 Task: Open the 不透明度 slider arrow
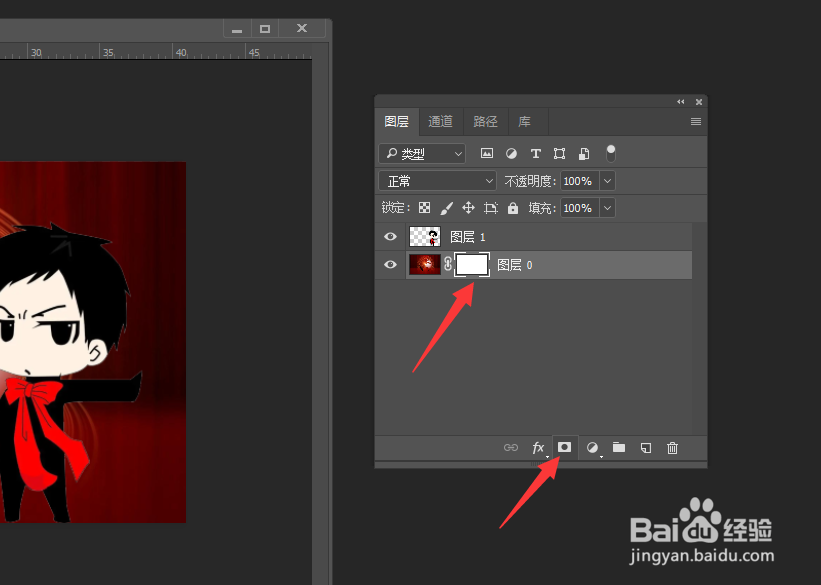607,181
